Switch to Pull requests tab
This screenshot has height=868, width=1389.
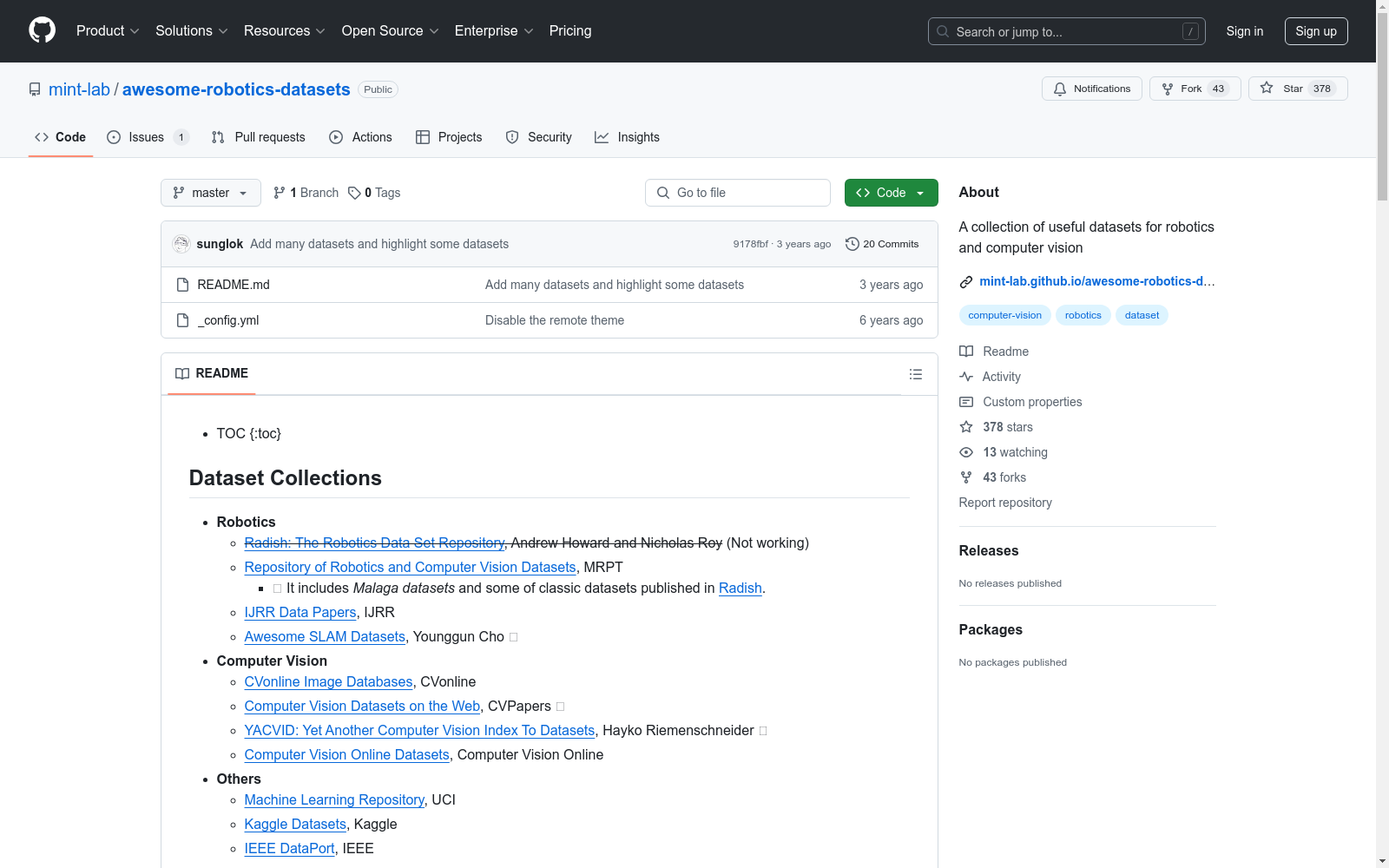pos(259,137)
